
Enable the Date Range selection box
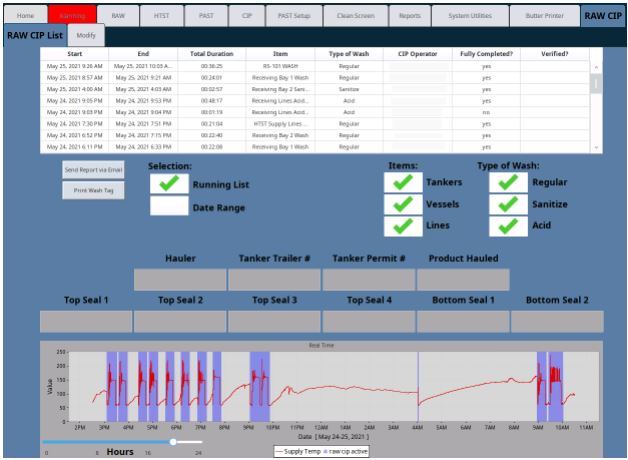click(x=168, y=207)
